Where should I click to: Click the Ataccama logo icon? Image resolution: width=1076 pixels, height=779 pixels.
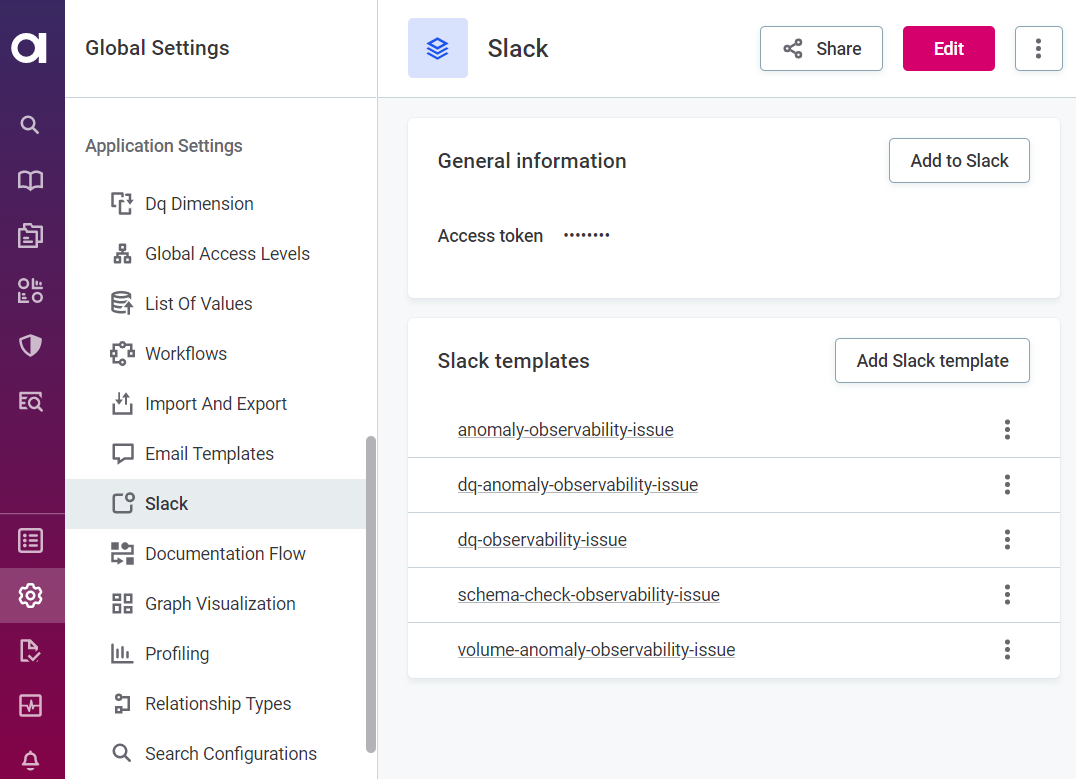click(x=30, y=47)
